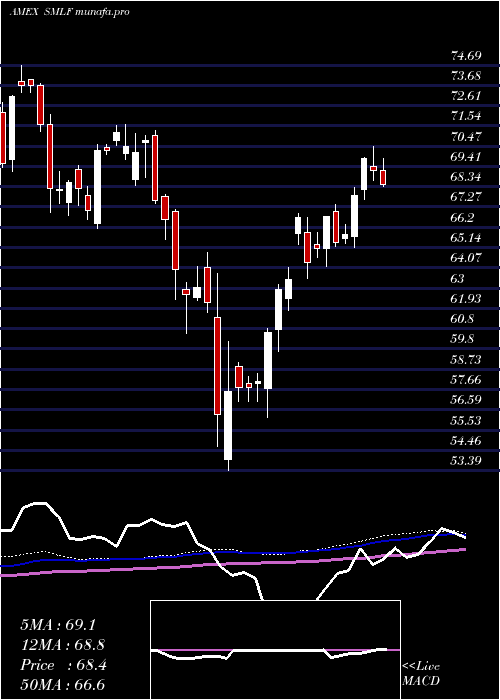Select the 60.8 price axis label
This screenshot has height=700, width=500.
[x=463, y=319]
